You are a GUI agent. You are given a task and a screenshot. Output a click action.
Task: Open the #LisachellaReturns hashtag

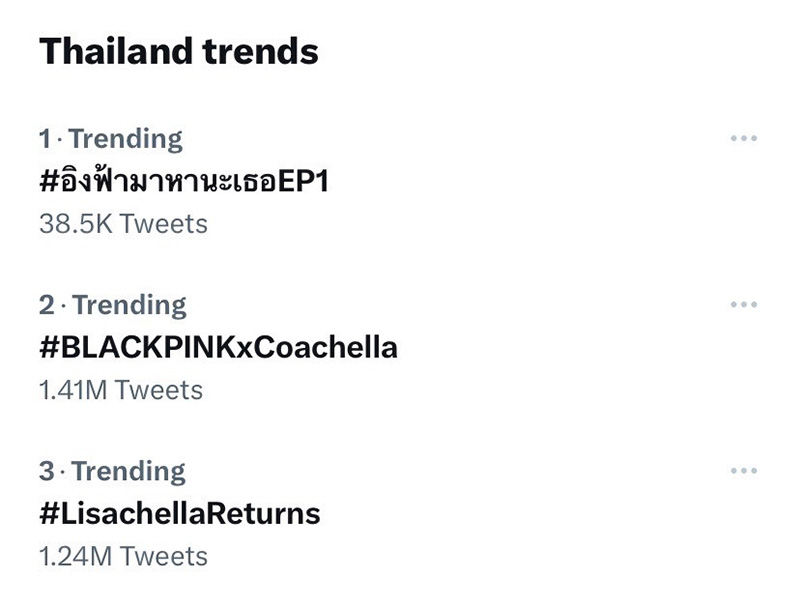coord(179,513)
